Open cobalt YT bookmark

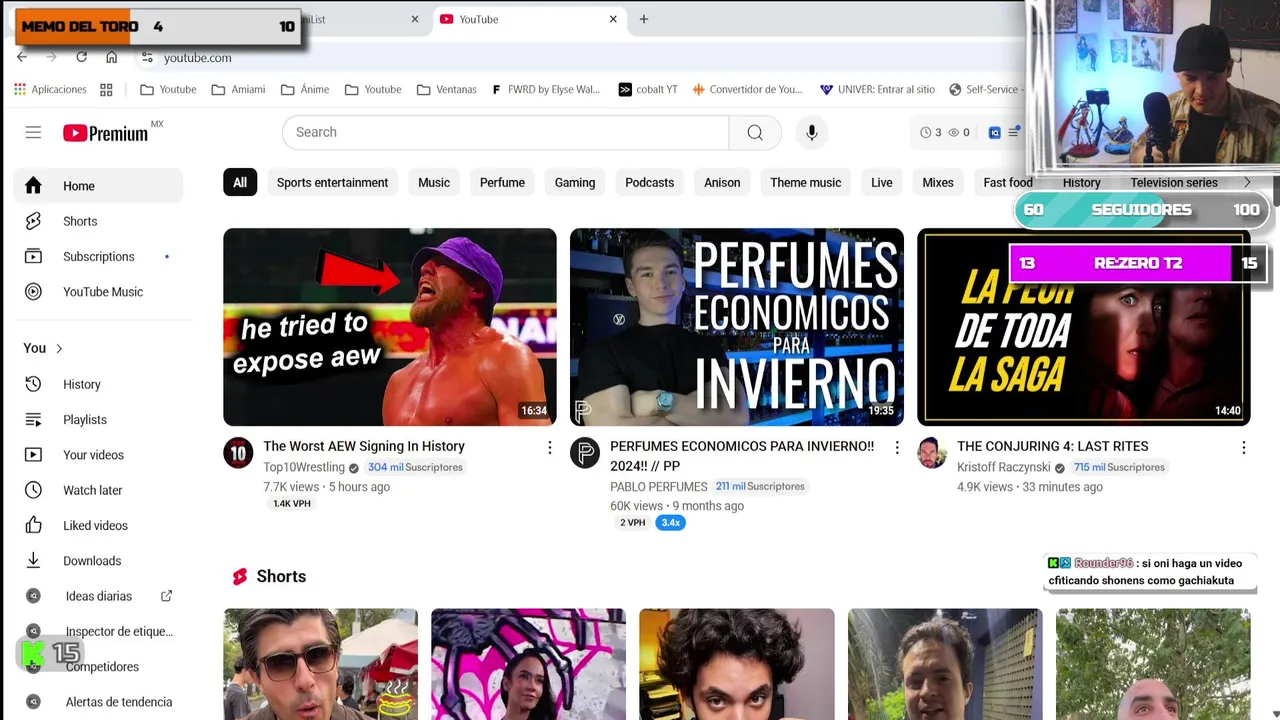click(647, 89)
